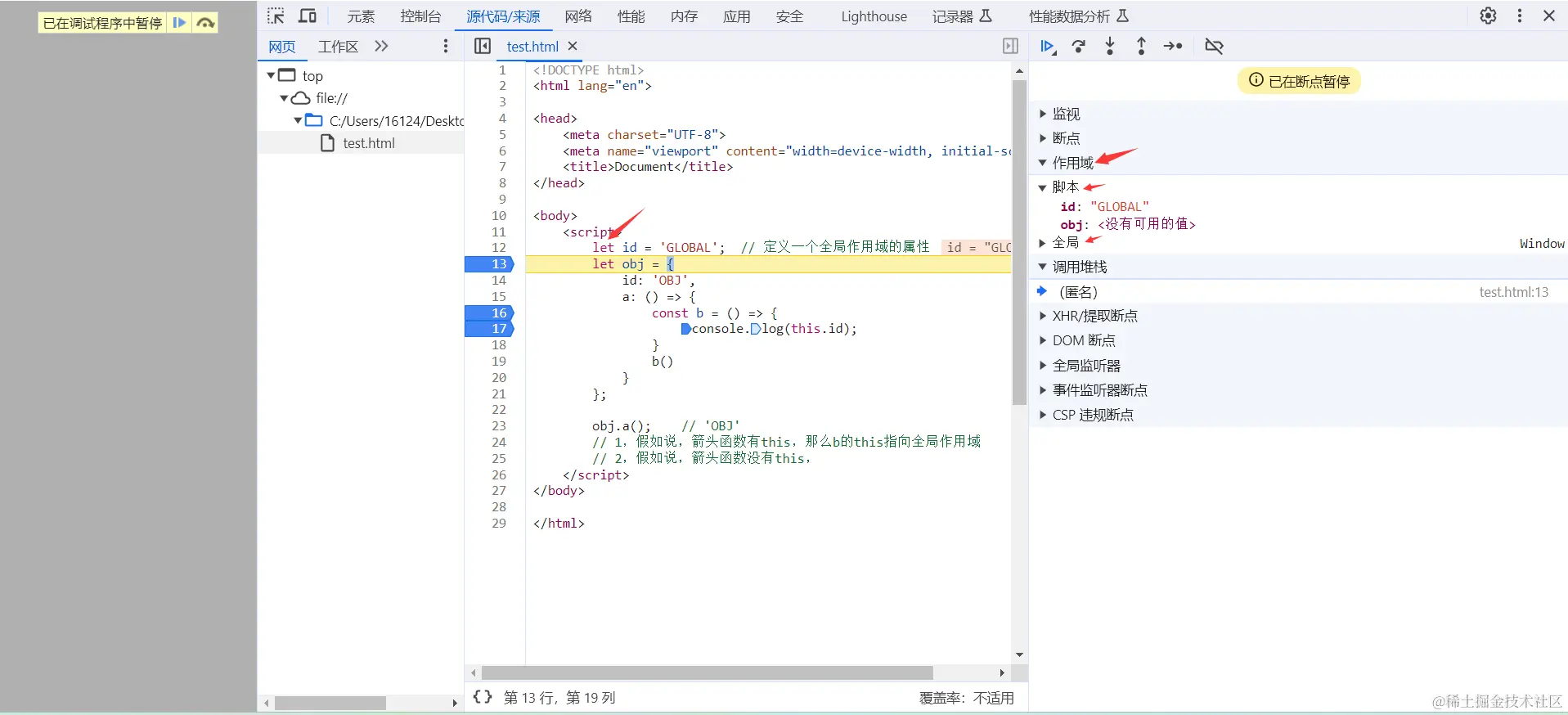Open navigator pane three-dot menu
1568x715 pixels.
tap(446, 47)
